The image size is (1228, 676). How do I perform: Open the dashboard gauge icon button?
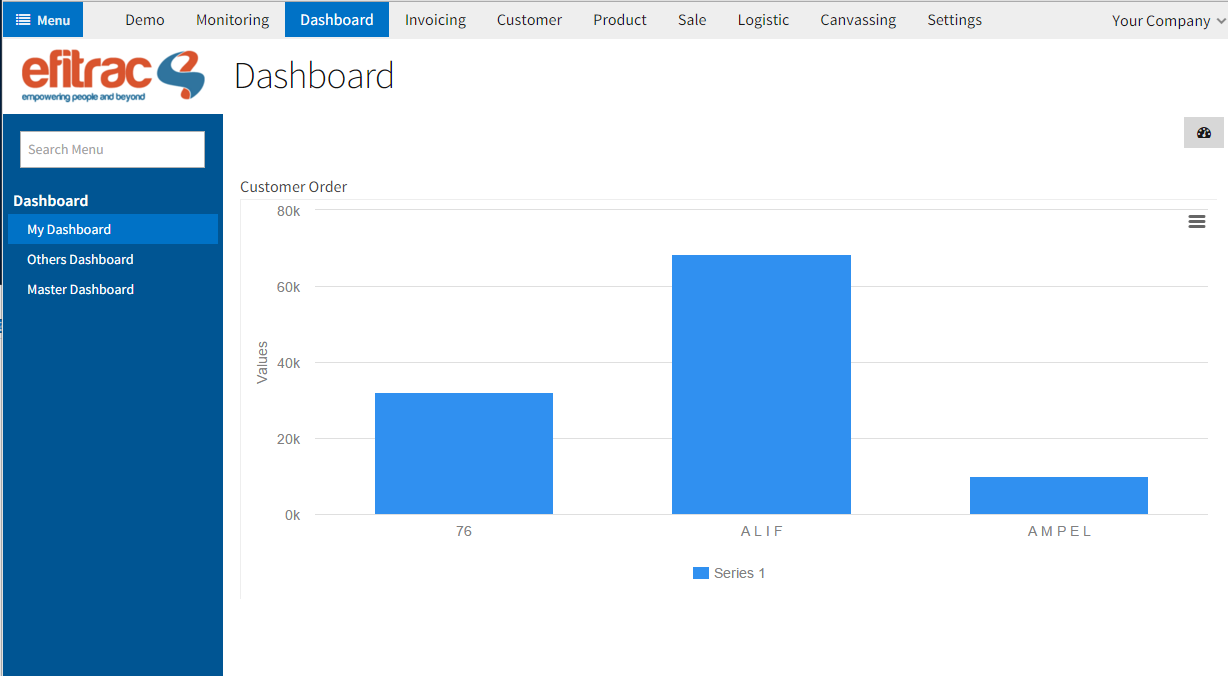pyautogui.click(x=1204, y=133)
